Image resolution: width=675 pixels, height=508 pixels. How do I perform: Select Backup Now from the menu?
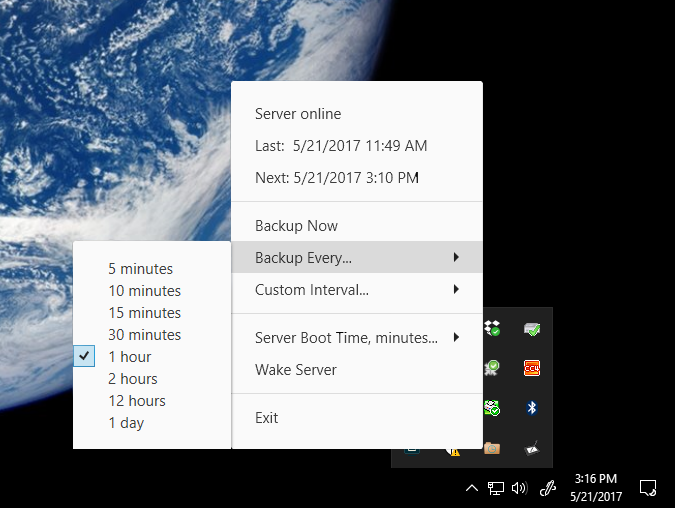coord(357,226)
